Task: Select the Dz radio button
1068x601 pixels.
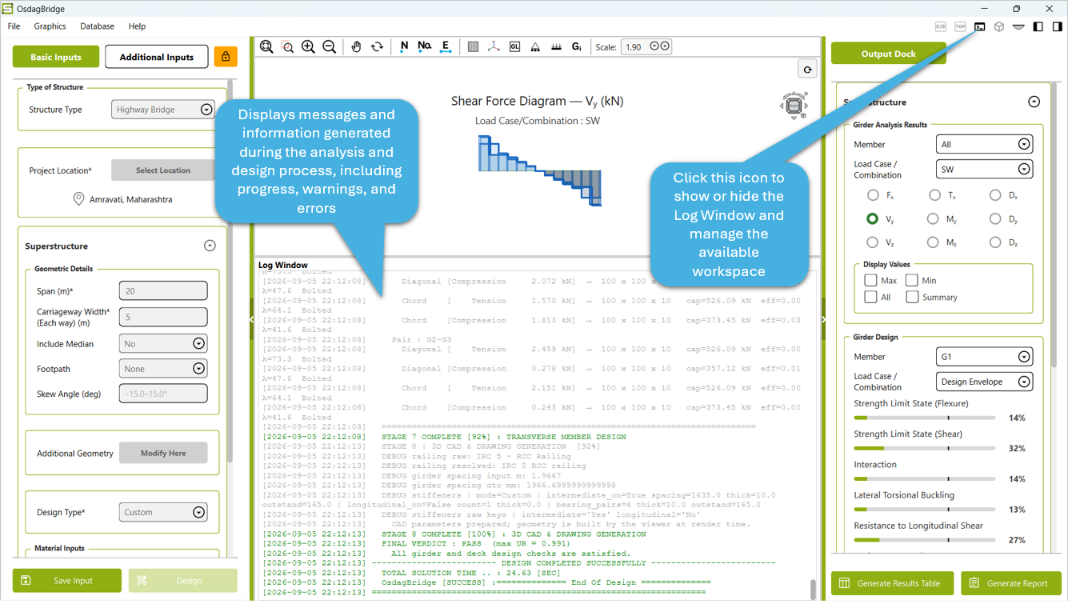Action: coord(995,242)
